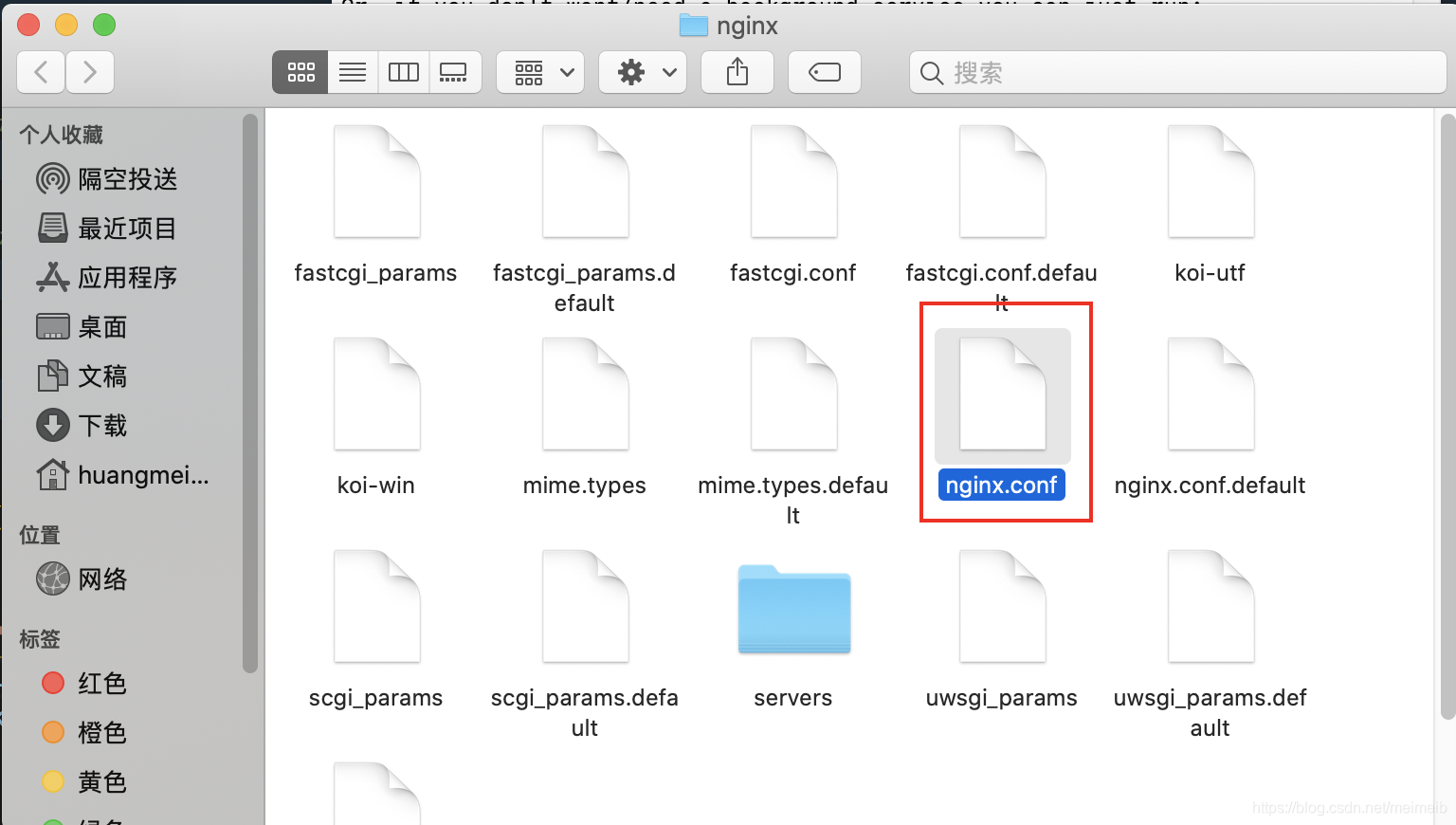Screen dimensions: 1456x825
Task: Select the mime.types file icon
Action: [x=585, y=394]
